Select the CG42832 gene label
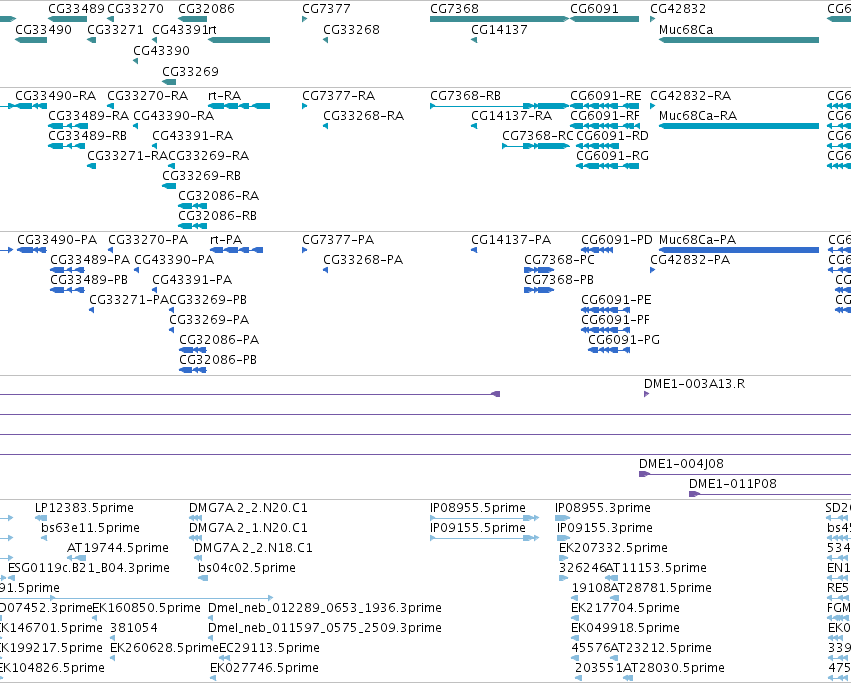 click(678, 9)
